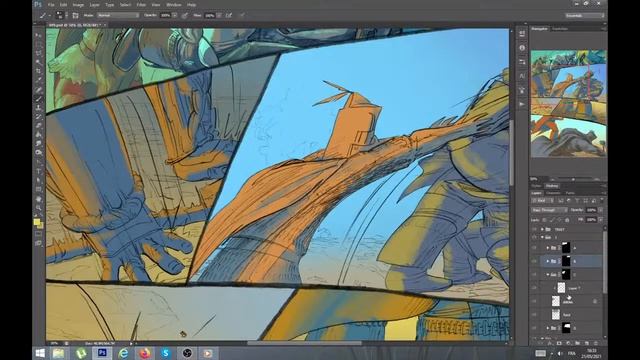Select the Eyedropper tool

[x=39, y=80]
